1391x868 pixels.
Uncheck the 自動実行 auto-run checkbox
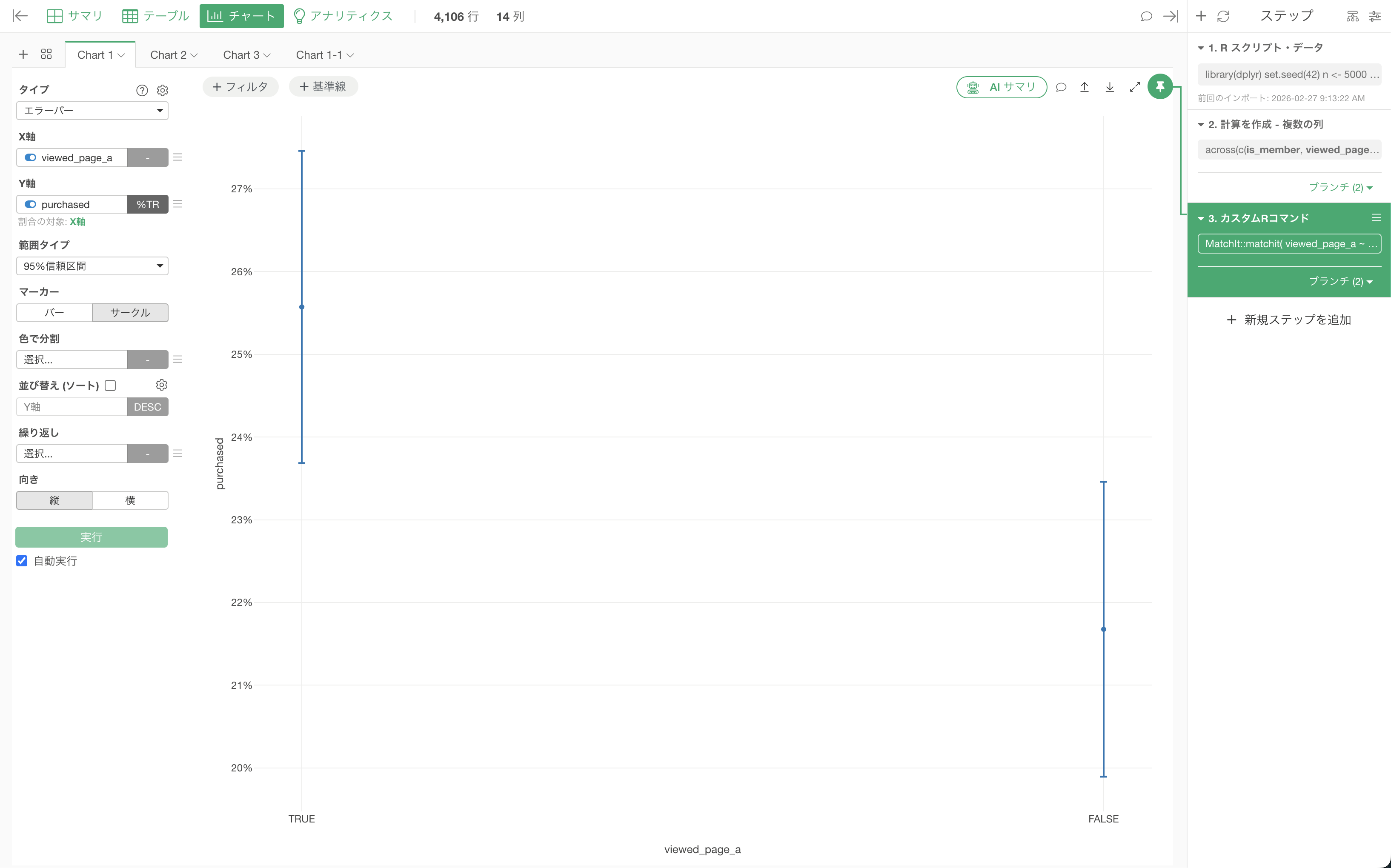pos(22,561)
